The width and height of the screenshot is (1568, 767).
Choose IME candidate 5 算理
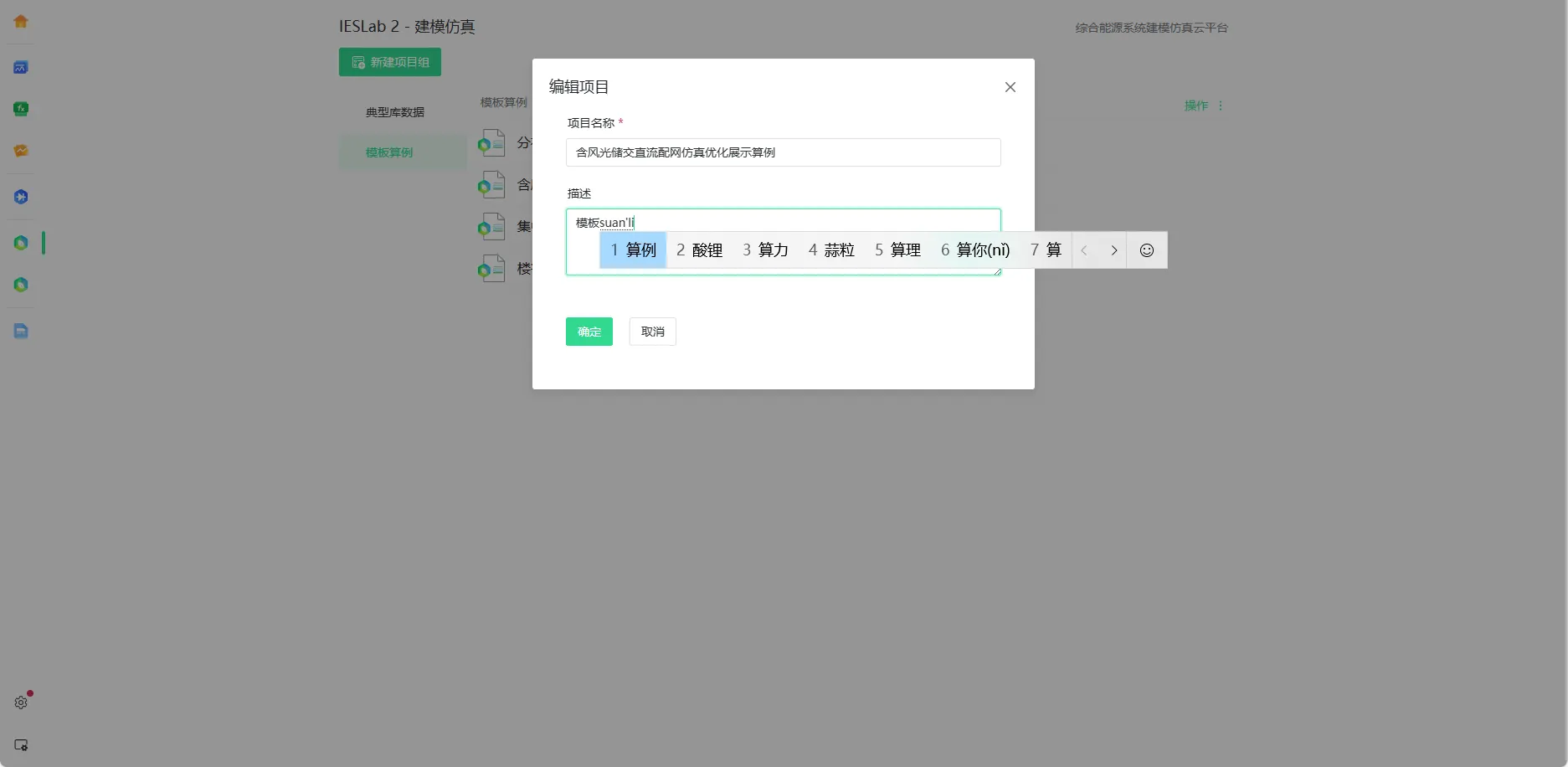(x=897, y=250)
